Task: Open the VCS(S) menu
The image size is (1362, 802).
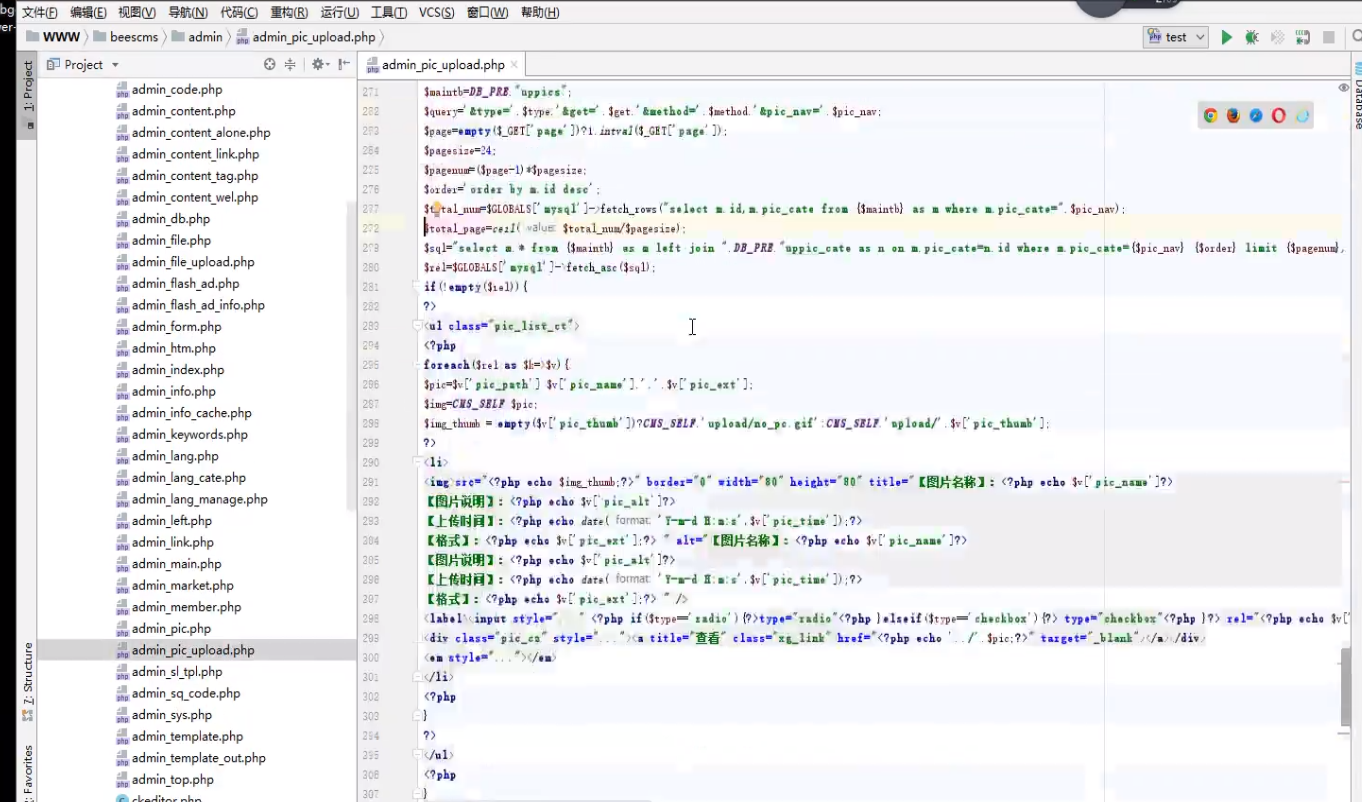Action: [437, 12]
